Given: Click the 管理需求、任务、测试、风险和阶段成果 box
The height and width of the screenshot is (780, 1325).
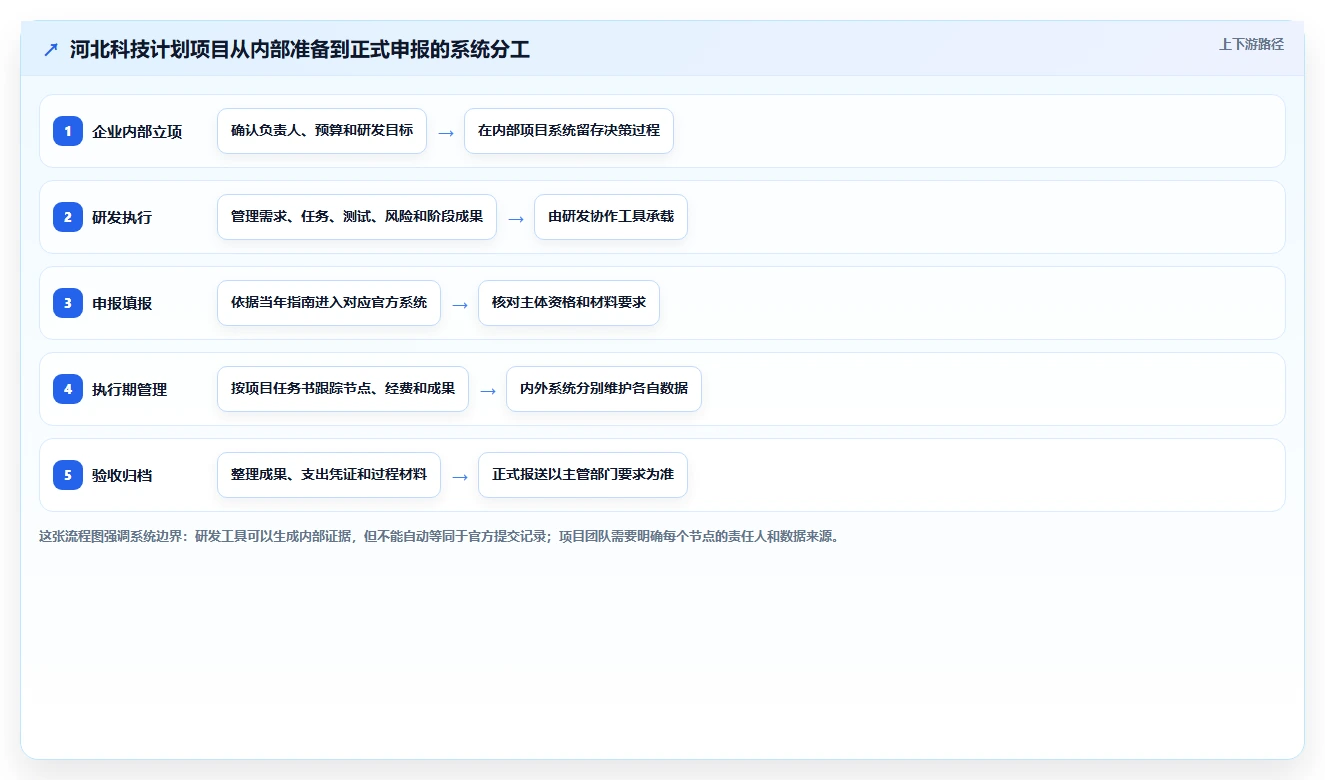Looking at the screenshot, I should click(x=357, y=217).
